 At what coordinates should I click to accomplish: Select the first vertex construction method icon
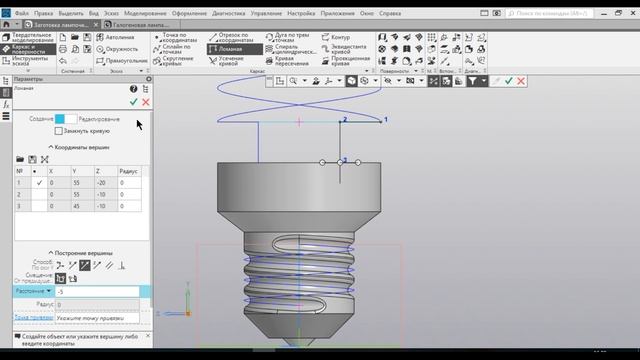point(60,265)
